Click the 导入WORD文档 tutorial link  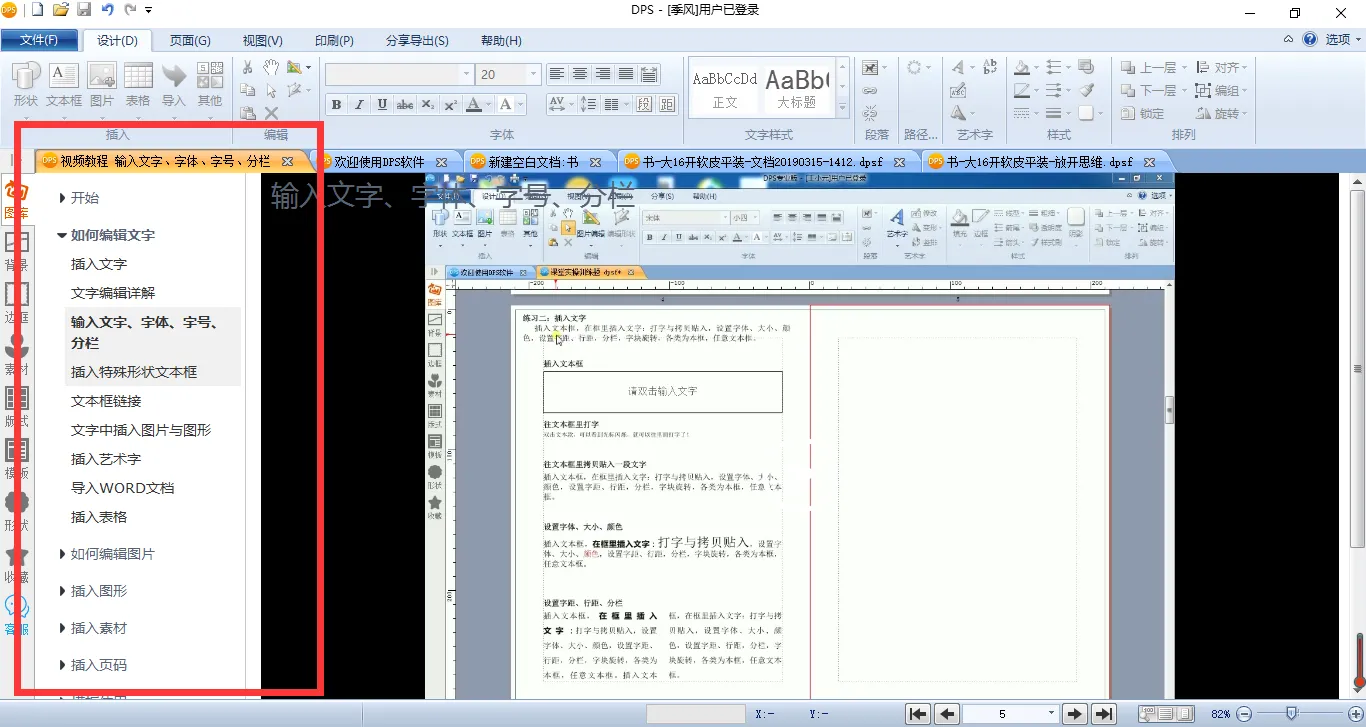point(122,488)
